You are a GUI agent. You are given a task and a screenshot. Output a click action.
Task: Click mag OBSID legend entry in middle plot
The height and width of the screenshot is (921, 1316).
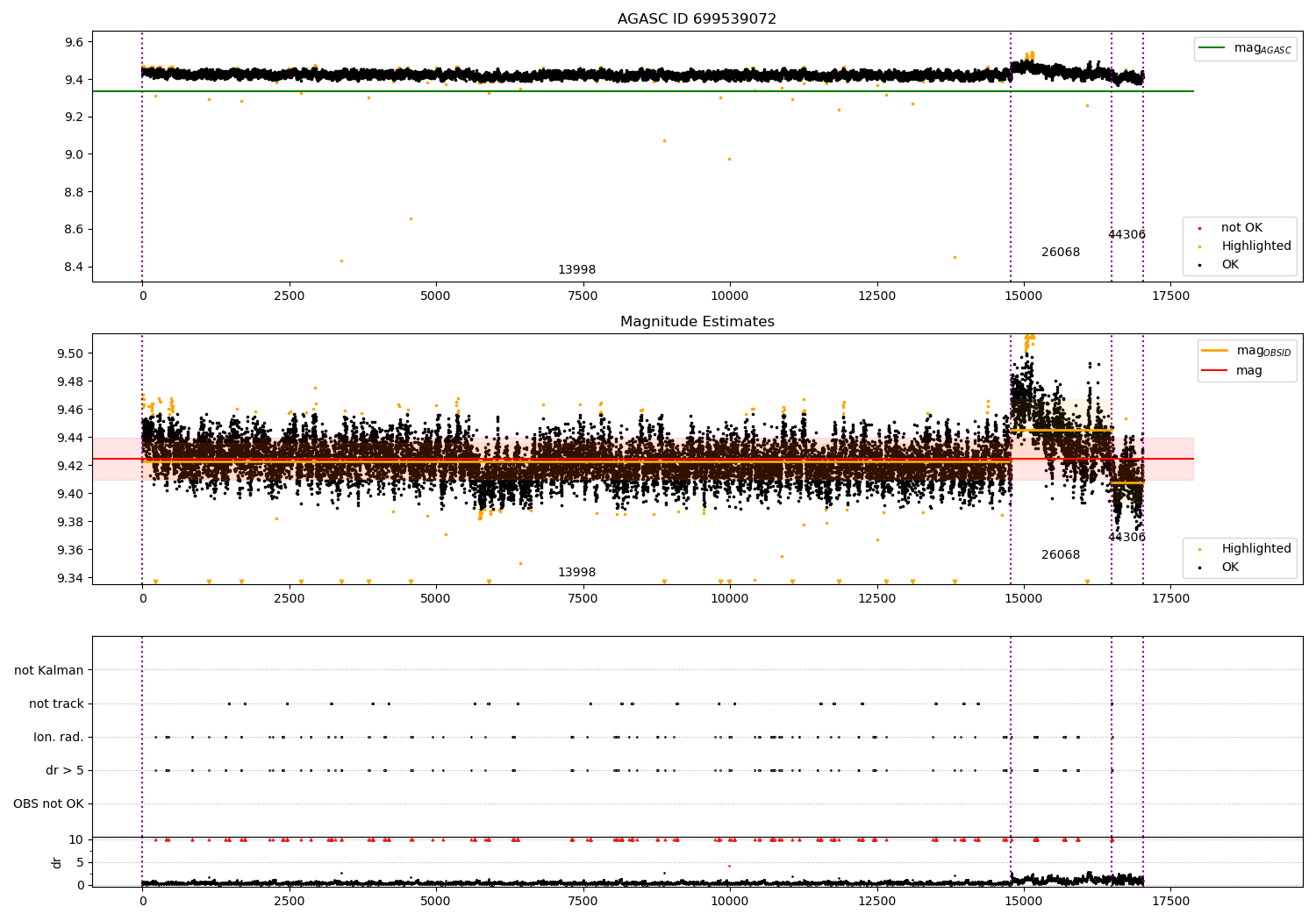pos(1247,351)
